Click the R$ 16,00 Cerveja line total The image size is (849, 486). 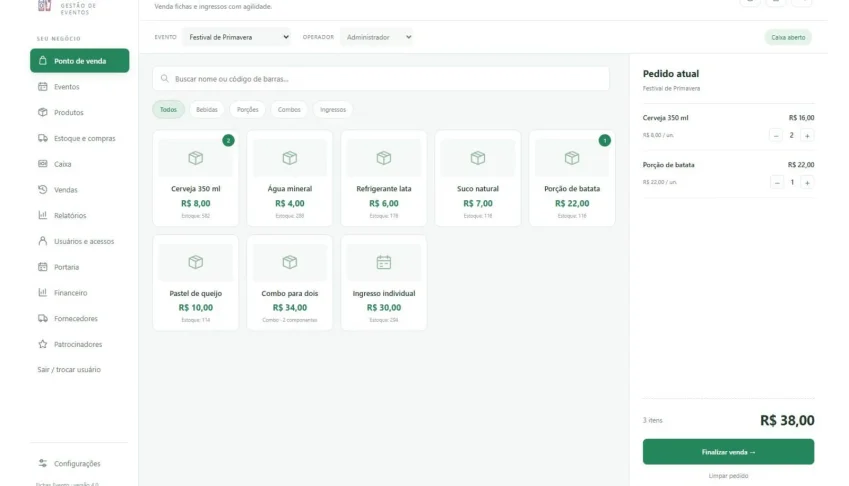[801, 117]
